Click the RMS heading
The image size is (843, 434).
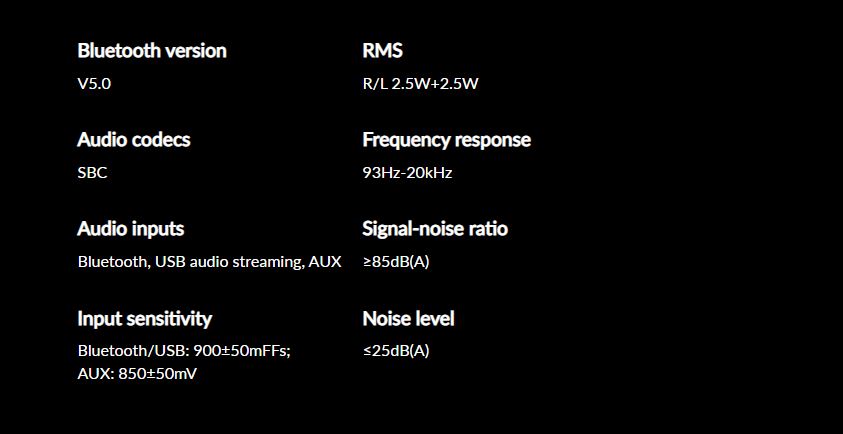[382, 51]
